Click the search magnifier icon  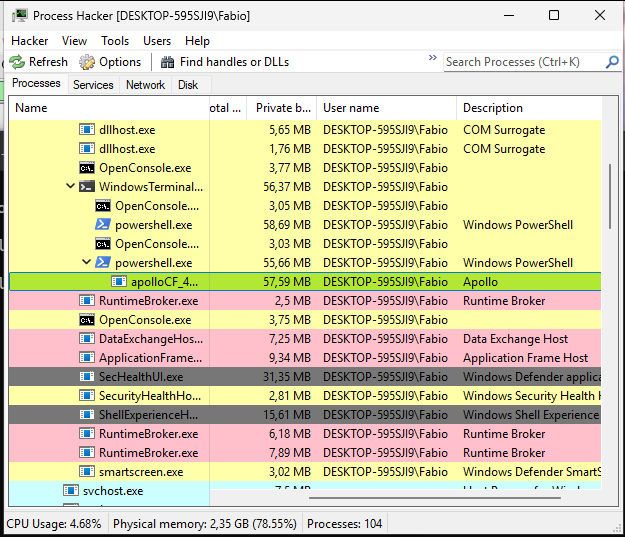click(x=612, y=62)
